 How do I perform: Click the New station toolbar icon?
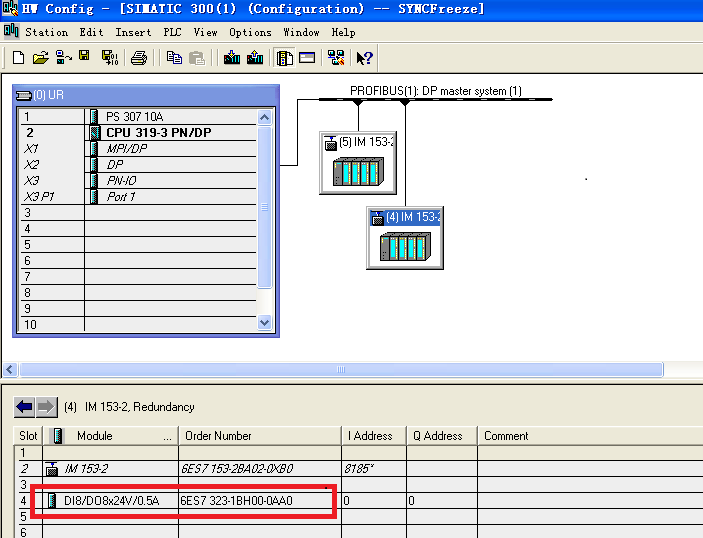pyautogui.click(x=18, y=58)
